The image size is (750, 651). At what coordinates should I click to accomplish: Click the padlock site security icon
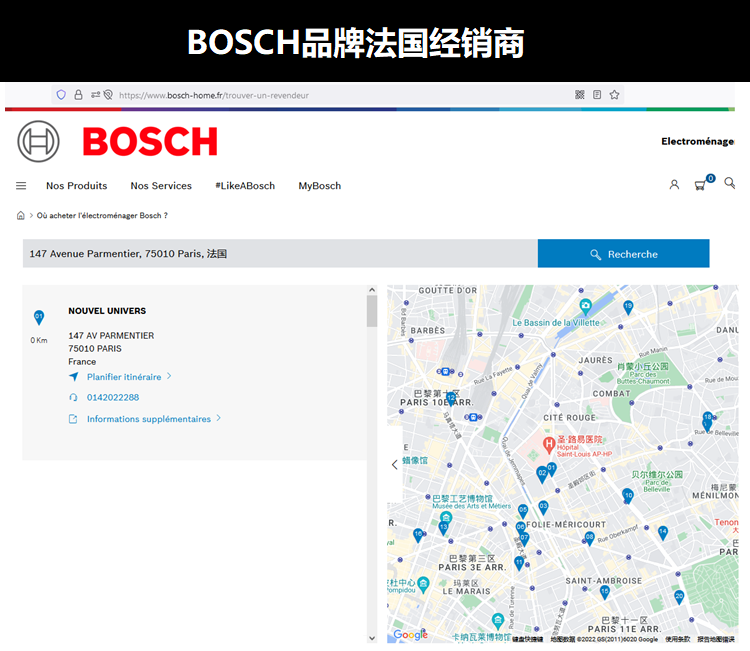pos(78,95)
